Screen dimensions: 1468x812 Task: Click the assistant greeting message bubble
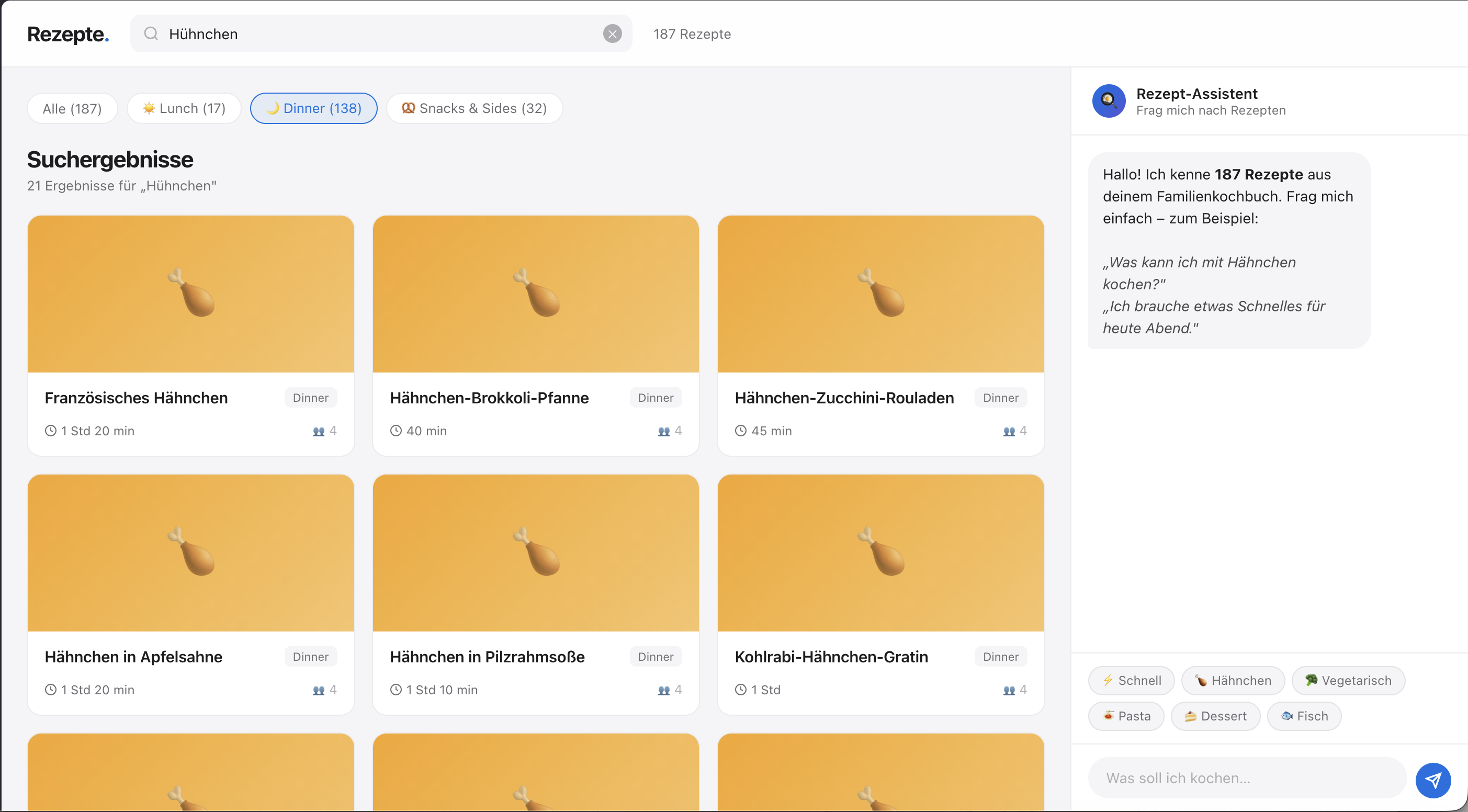[1228, 251]
